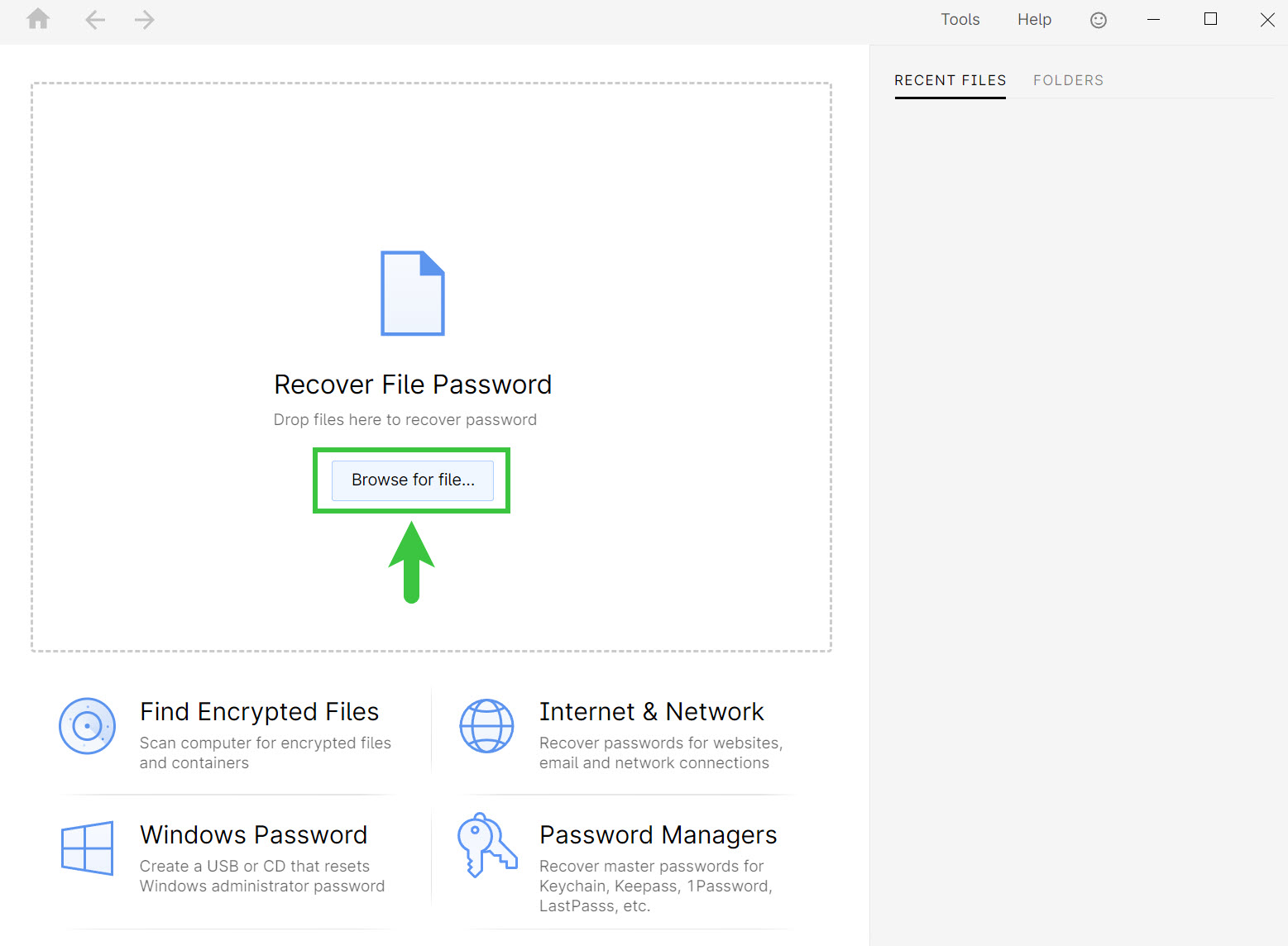Open the Help menu
1288x946 pixels.
(1034, 19)
